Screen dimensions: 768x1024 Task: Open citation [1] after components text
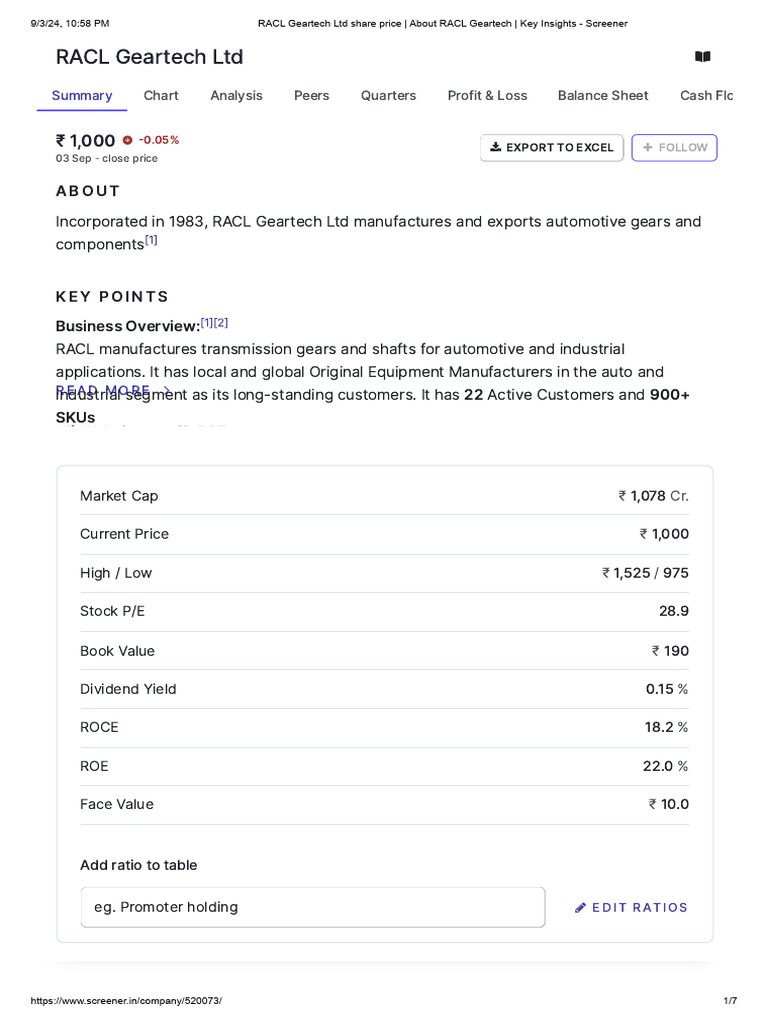[151, 240]
